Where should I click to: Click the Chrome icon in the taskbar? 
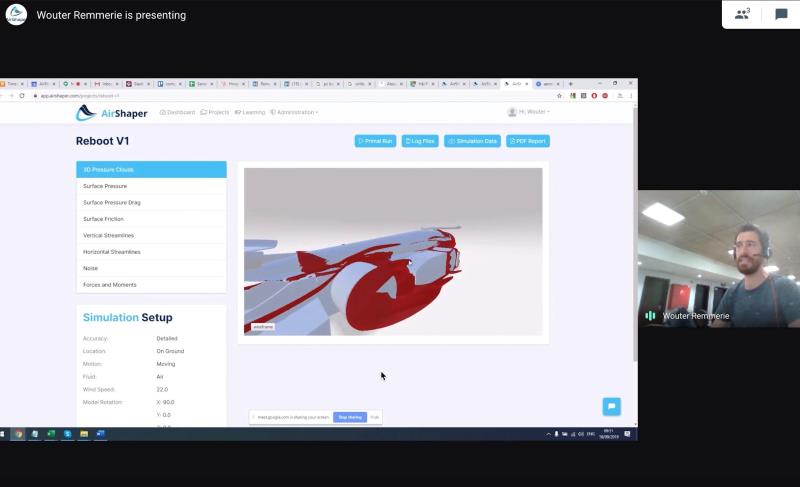(x=19, y=434)
